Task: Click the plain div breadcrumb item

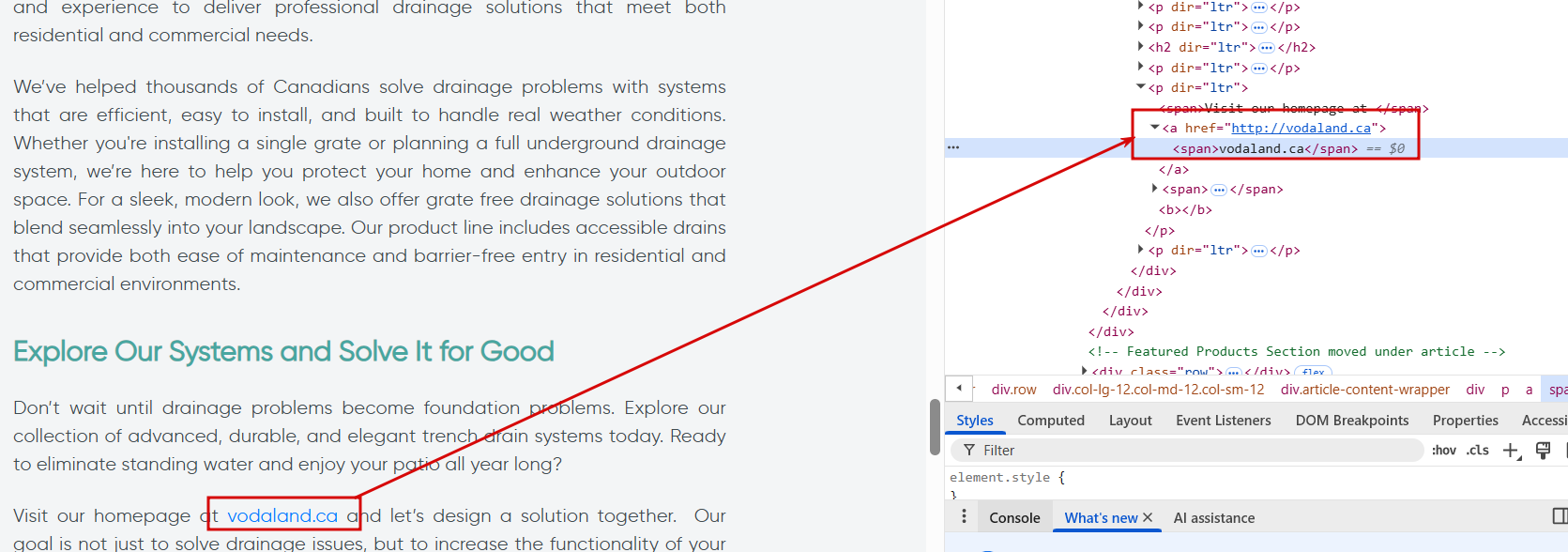Action: (x=1475, y=390)
